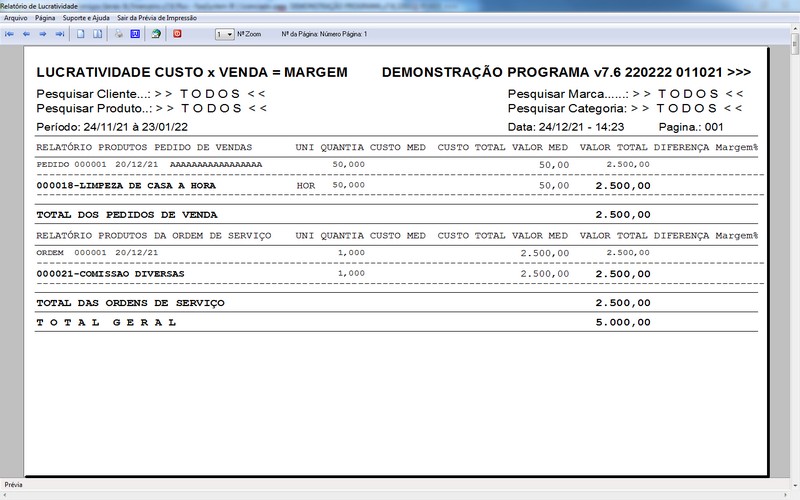Click the Pesquisar Marca line
This screenshot has height=500, width=800.
[626, 94]
